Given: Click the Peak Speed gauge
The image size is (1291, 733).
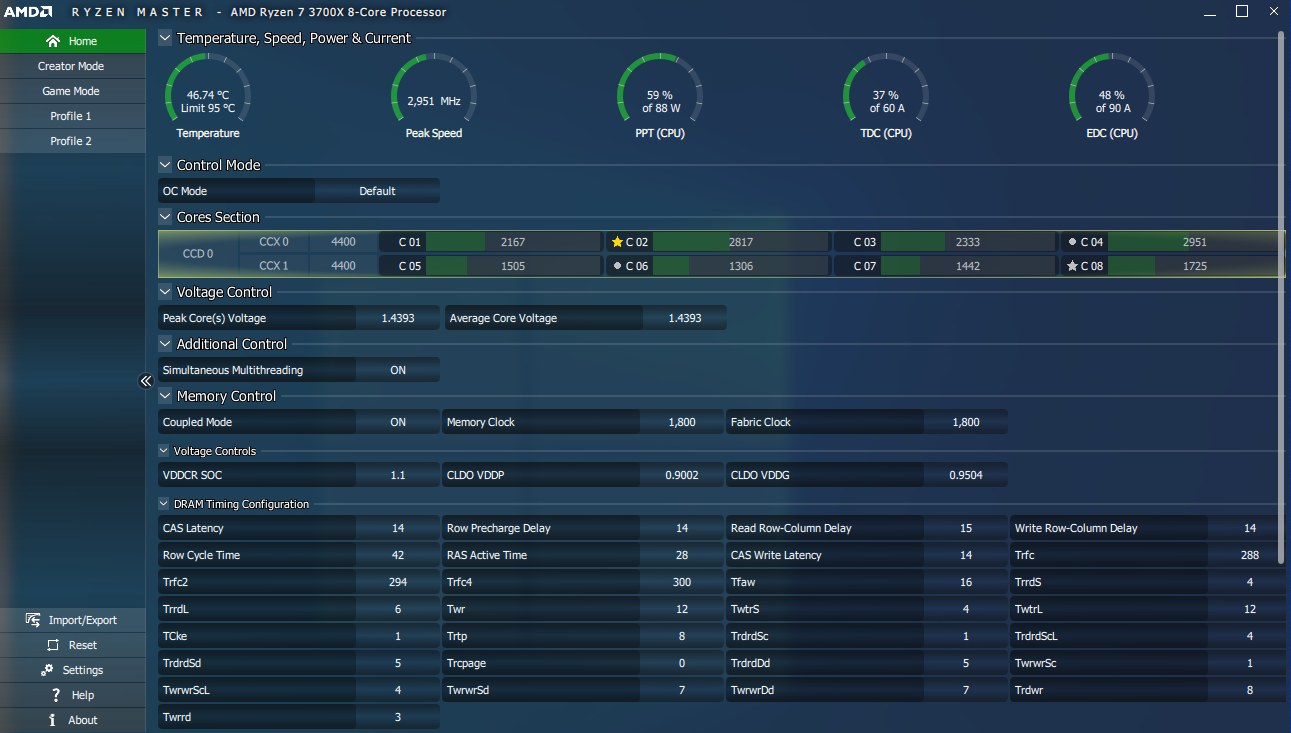Looking at the screenshot, I should [x=434, y=95].
